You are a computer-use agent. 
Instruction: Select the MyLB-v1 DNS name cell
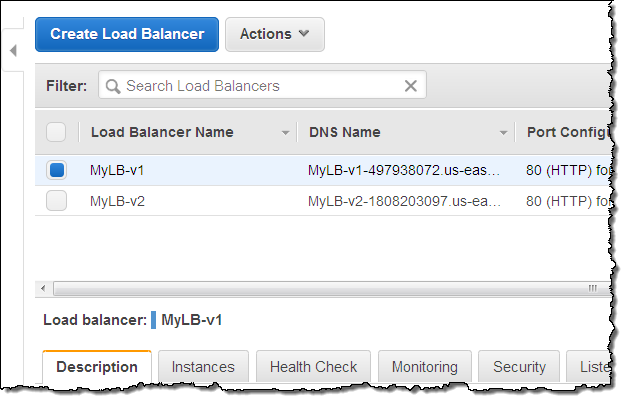403,170
